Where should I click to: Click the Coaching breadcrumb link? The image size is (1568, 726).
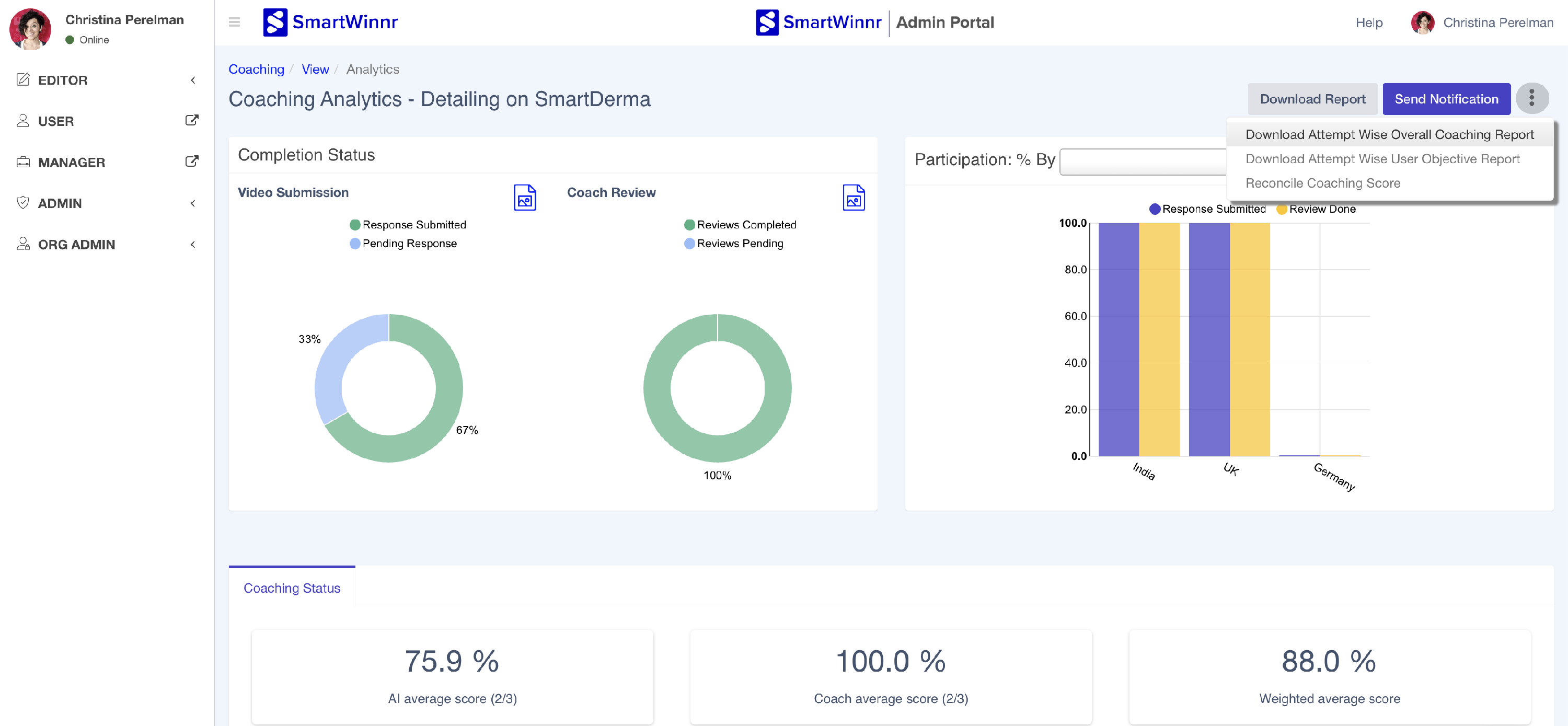pos(256,70)
